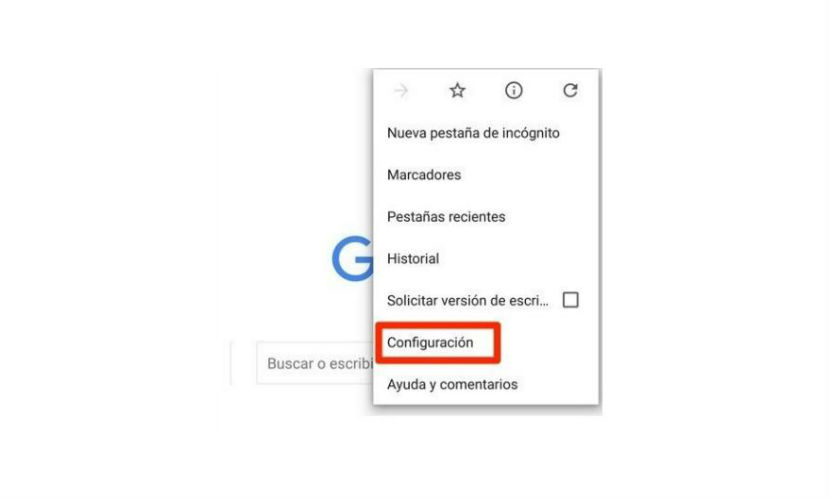The height and width of the screenshot is (500, 830).
Task: Reload the page with the refresh icon
Action: [x=570, y=90]
